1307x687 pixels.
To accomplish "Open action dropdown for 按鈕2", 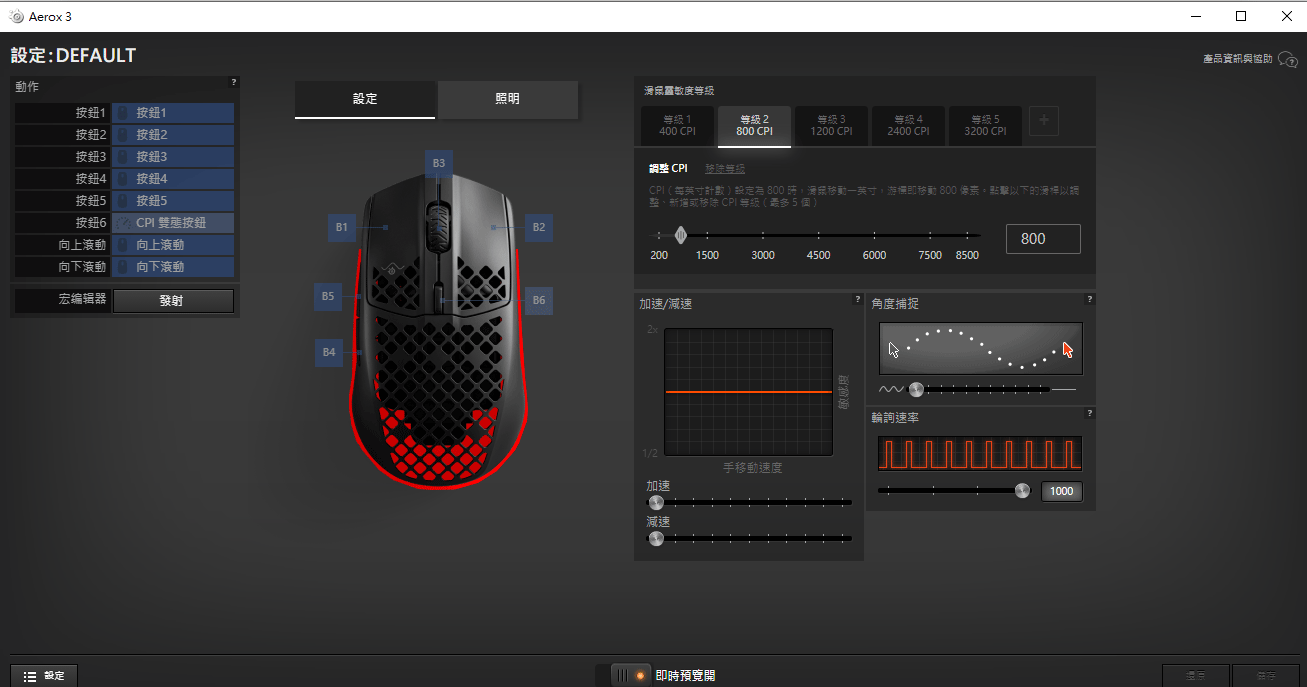I will pos(173,135).
